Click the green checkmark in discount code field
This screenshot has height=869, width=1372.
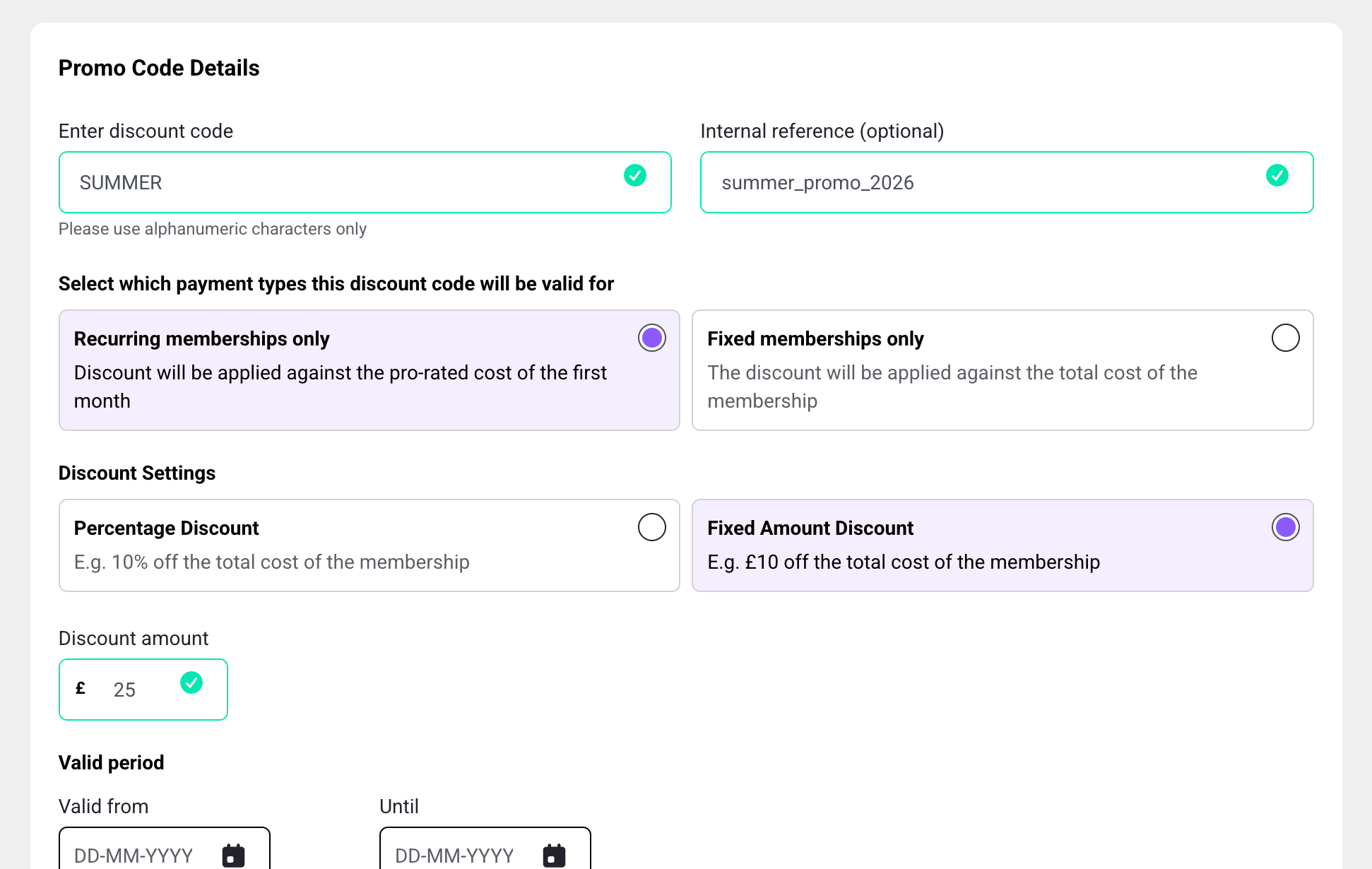635,175
